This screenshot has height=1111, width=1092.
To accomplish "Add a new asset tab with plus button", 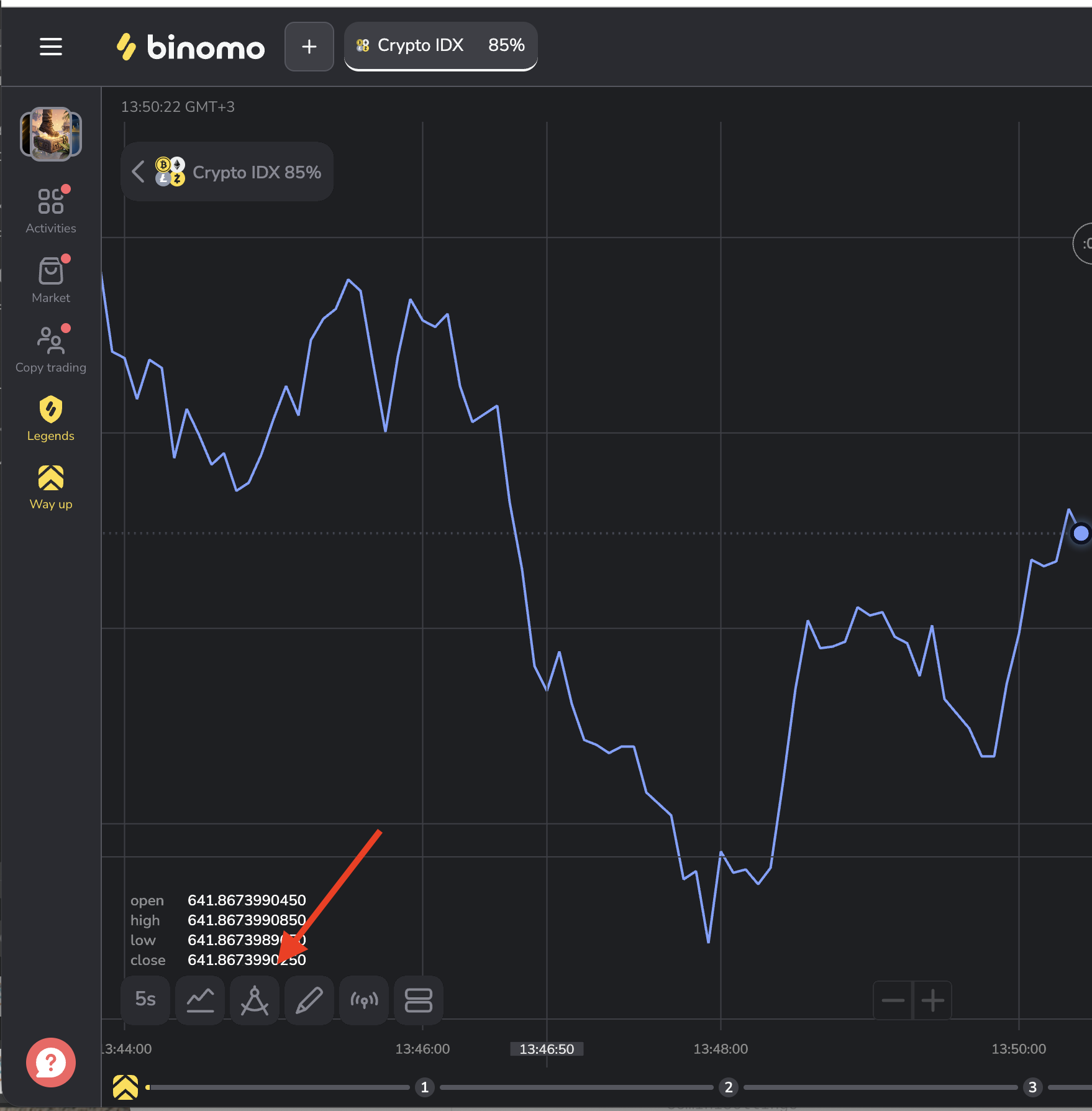I will [x=309, y=47].
